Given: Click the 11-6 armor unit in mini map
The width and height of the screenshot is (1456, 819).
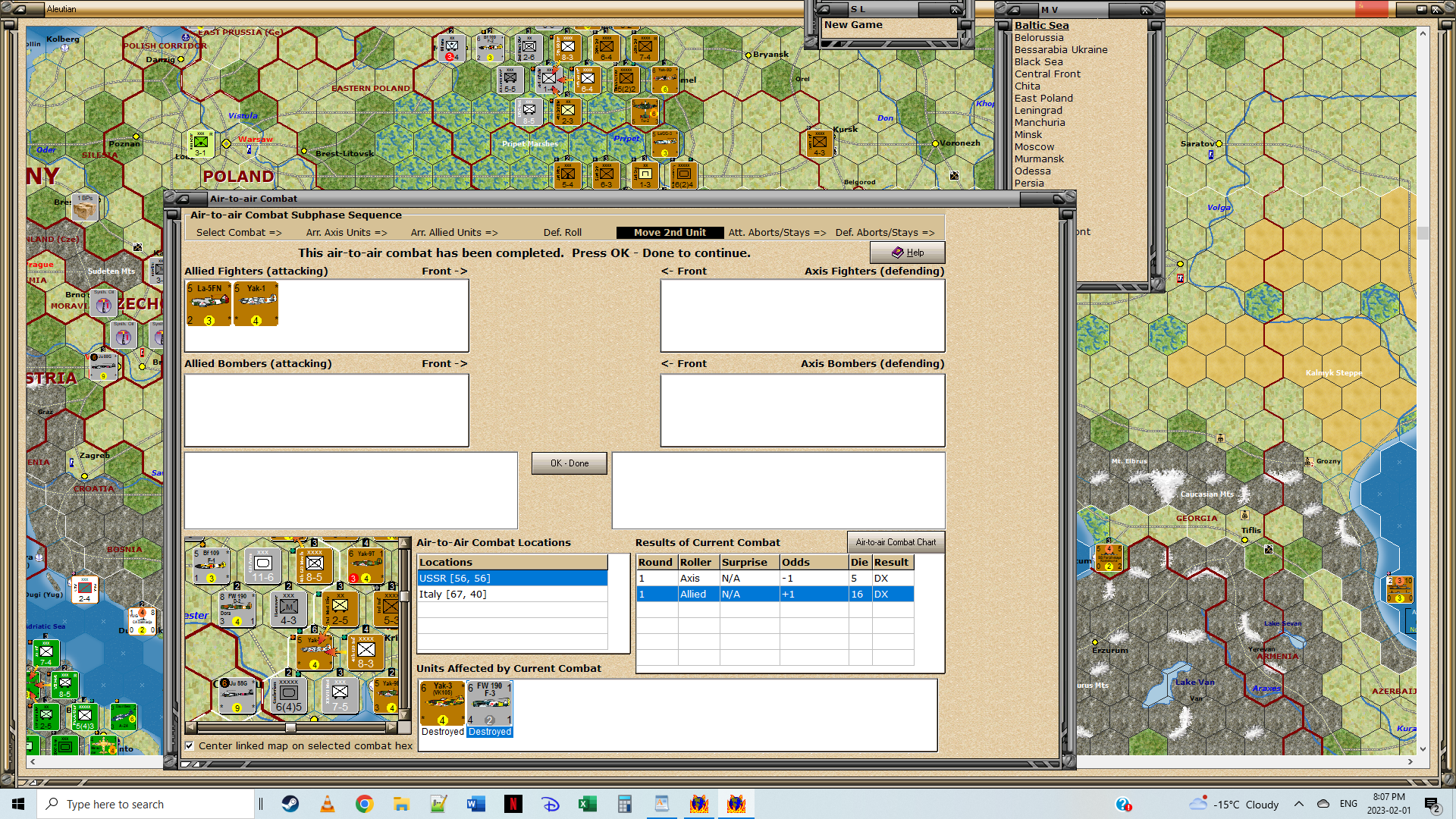Looking at the screenshot, I should point(263,566).
